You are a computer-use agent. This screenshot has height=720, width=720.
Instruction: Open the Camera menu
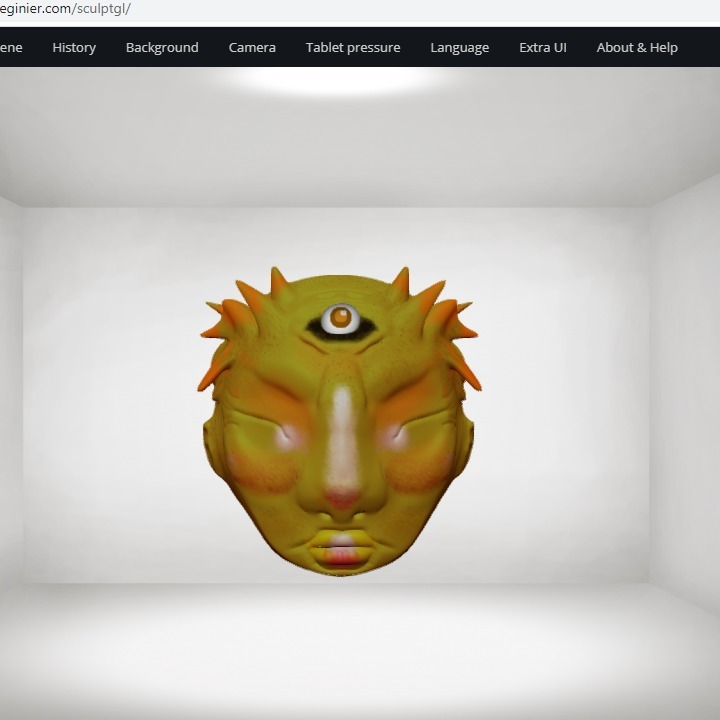pyautogui.click(x=252, y=48)
